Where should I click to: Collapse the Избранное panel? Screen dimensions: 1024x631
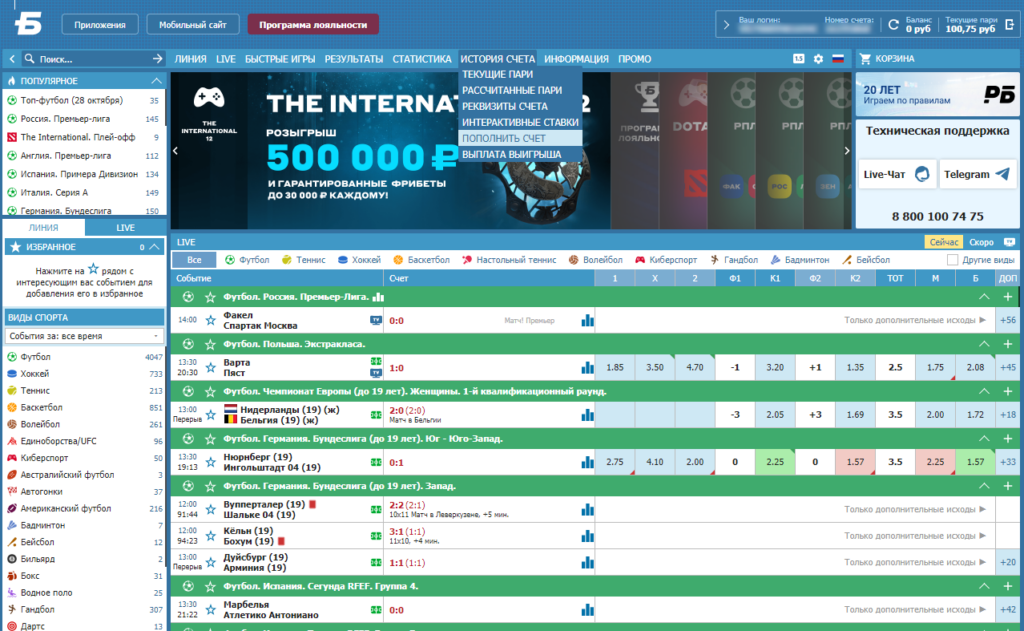pos(154,247)
